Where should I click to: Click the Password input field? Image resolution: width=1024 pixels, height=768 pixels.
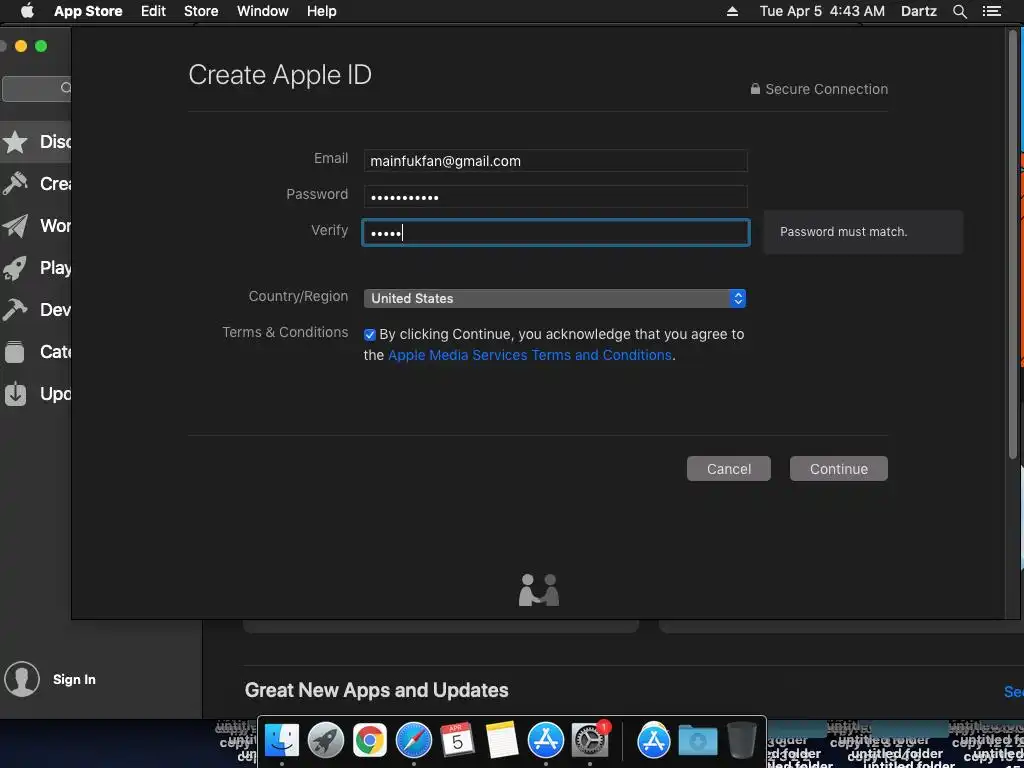point(555,197)
